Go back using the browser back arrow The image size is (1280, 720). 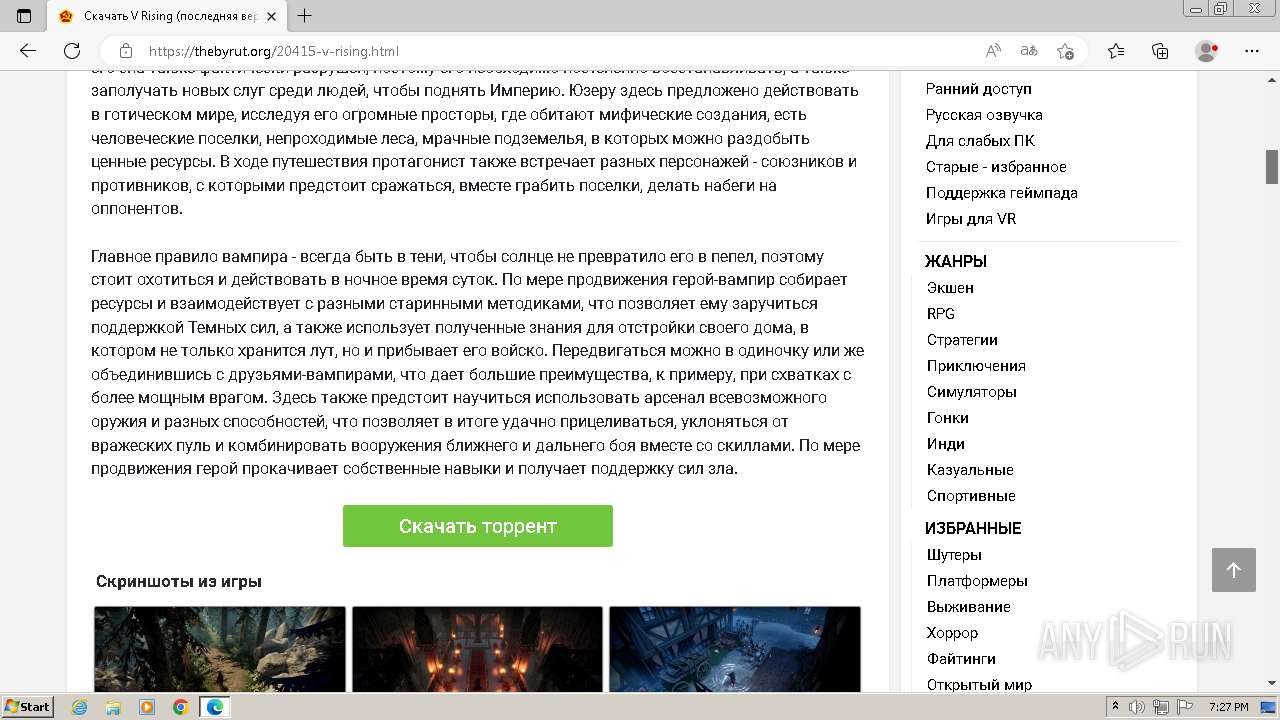click(x=28, y=51)
